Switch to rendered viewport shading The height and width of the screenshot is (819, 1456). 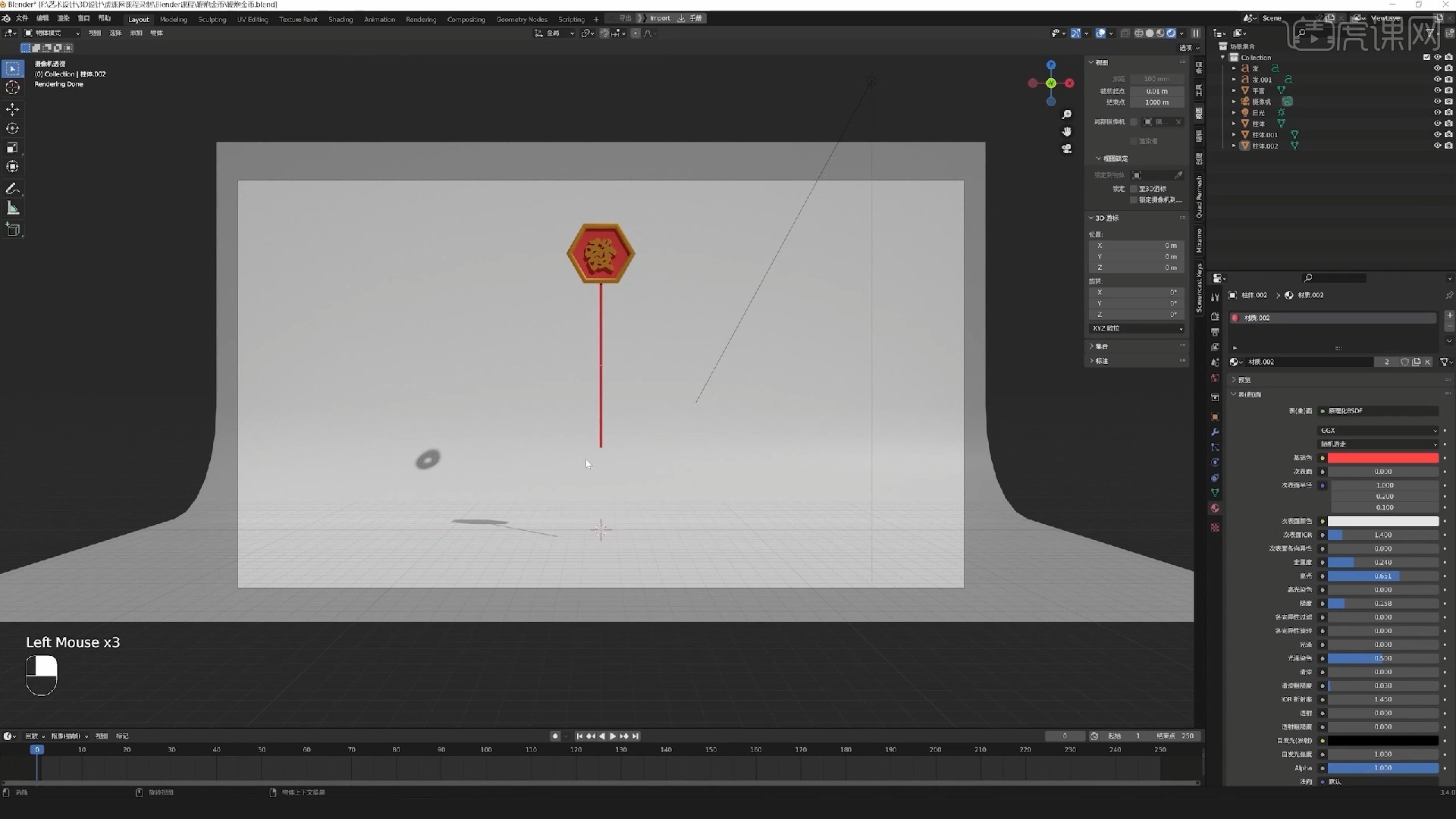tap(1171, 33)
